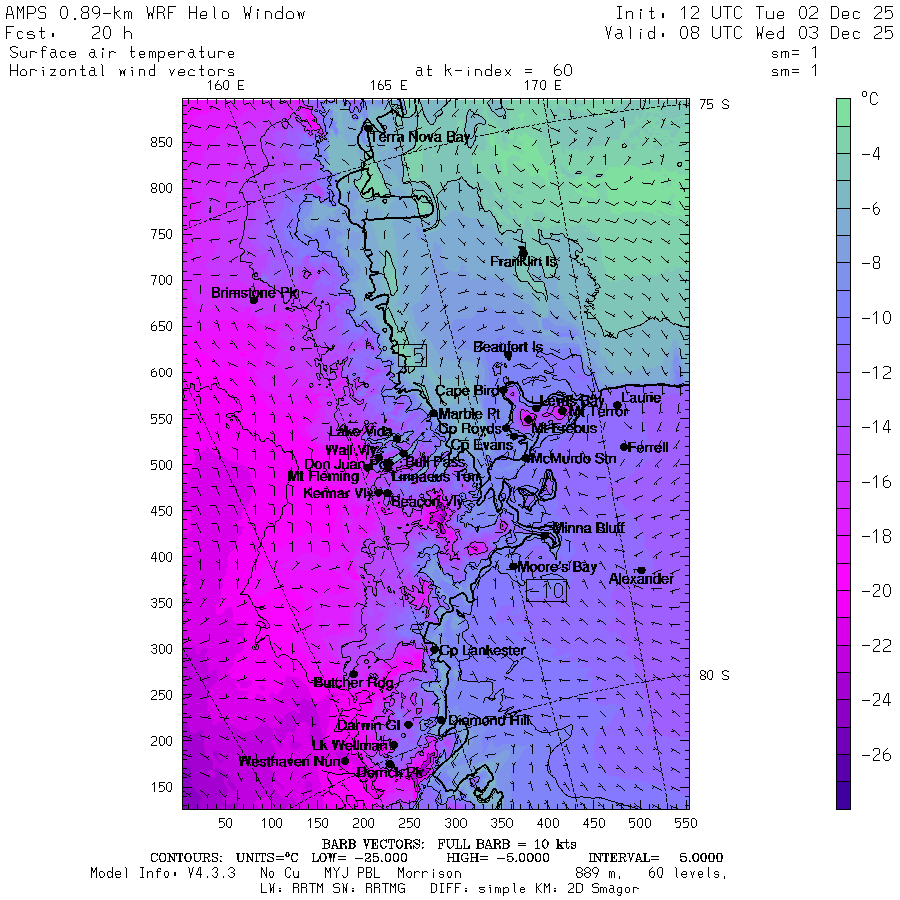Click the "80 S" latitude label
Viewport: 900px width, 900px height.
[714, 675]
